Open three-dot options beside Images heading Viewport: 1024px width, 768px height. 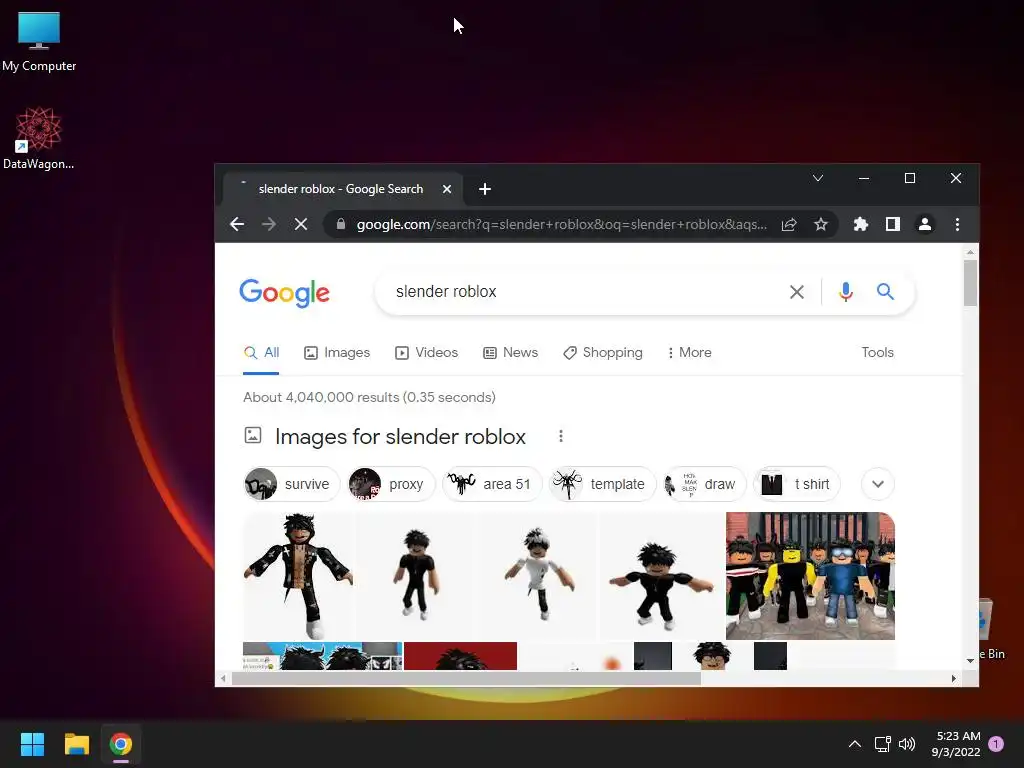560,436
